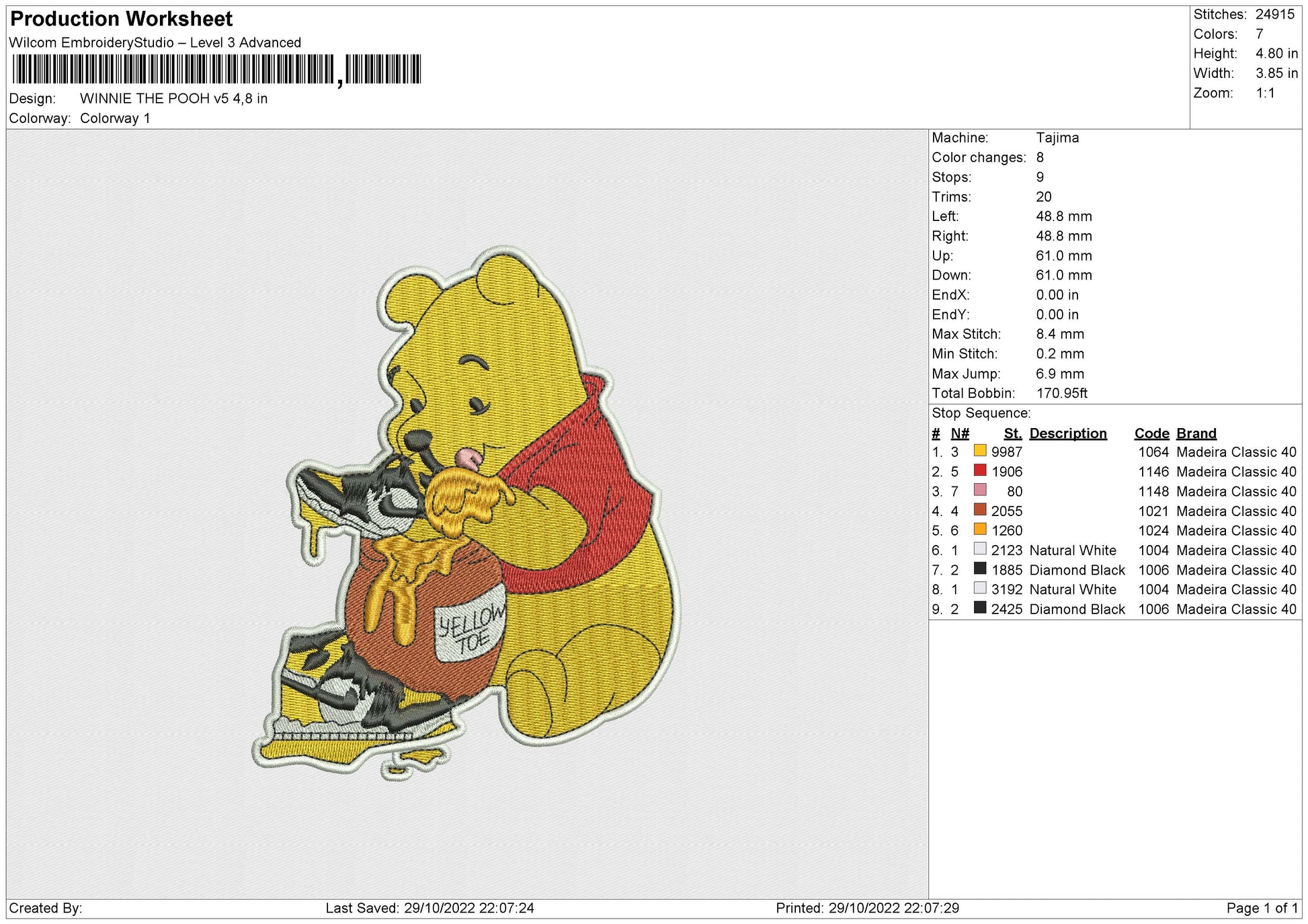This screenshot has height=924, width=1308.
Task: Click stitch count "2055" in stop row 4
Action: [x=1007, y=511]
